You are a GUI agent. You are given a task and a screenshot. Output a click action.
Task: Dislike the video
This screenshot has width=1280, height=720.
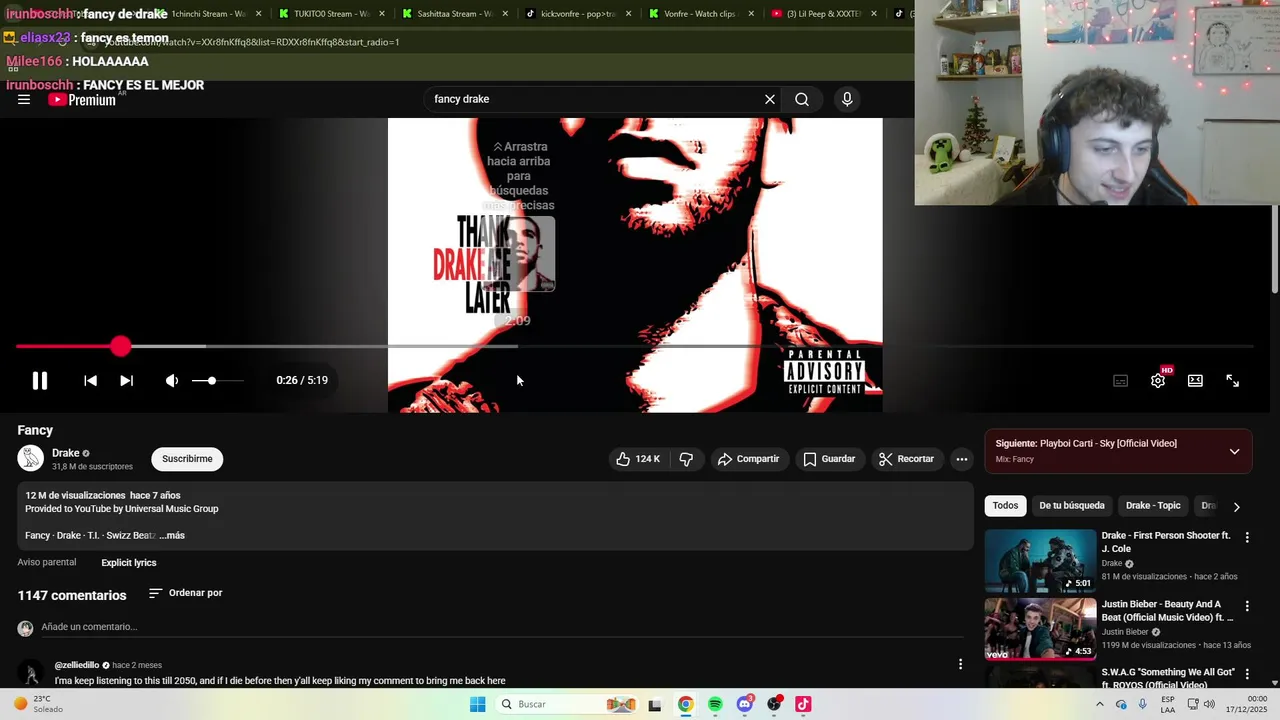[x=686, y=459]
